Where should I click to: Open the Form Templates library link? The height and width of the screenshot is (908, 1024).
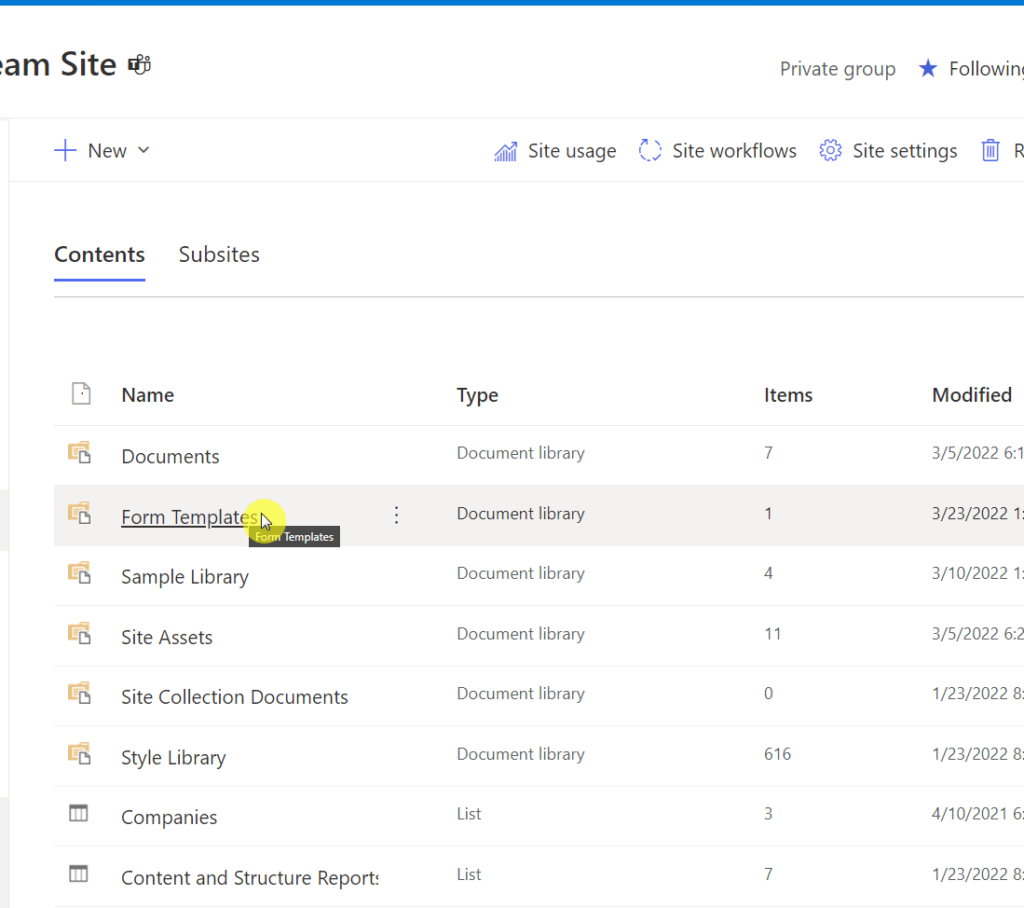(x=189, y=517)
